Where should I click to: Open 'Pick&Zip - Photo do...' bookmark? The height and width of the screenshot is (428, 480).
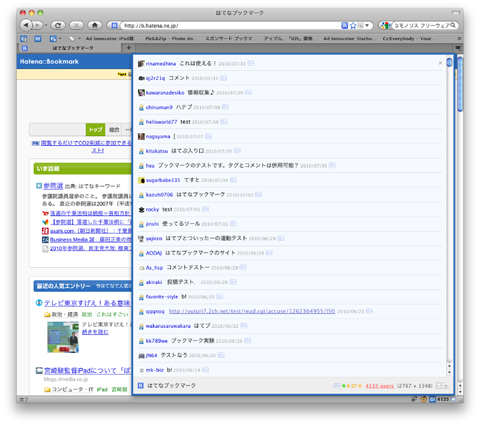tap(171, 39)
